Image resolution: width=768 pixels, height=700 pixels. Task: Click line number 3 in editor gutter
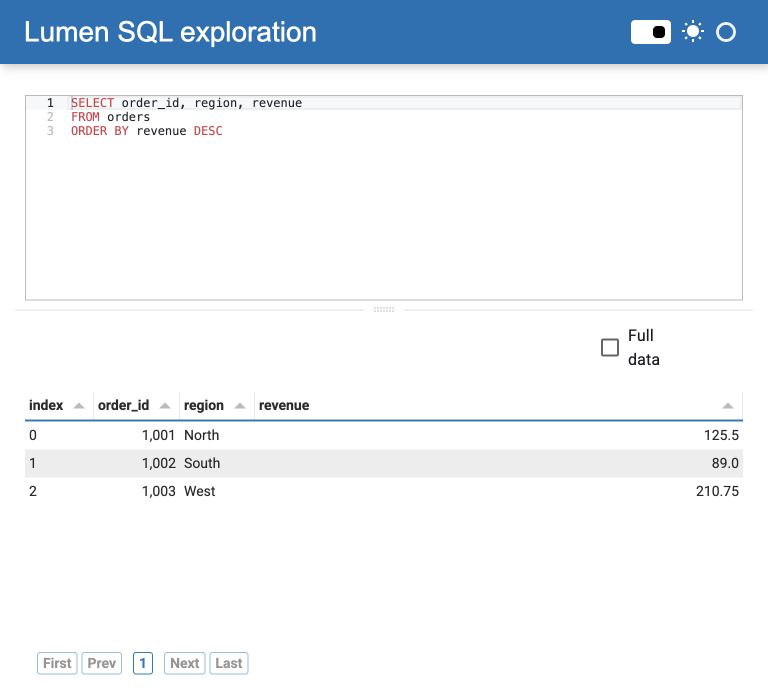(x=50, y=131)
